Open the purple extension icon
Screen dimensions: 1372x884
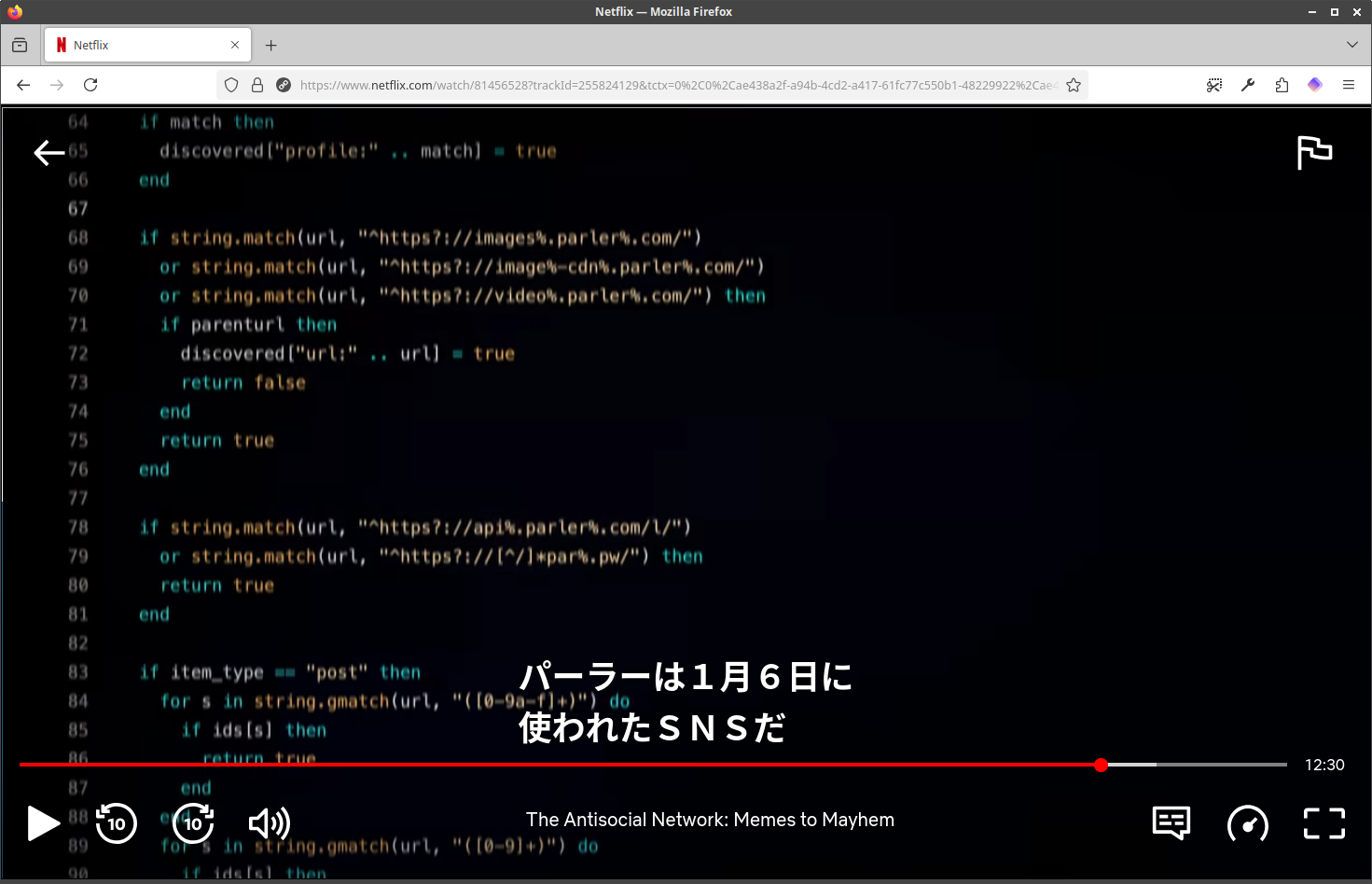1315,85
